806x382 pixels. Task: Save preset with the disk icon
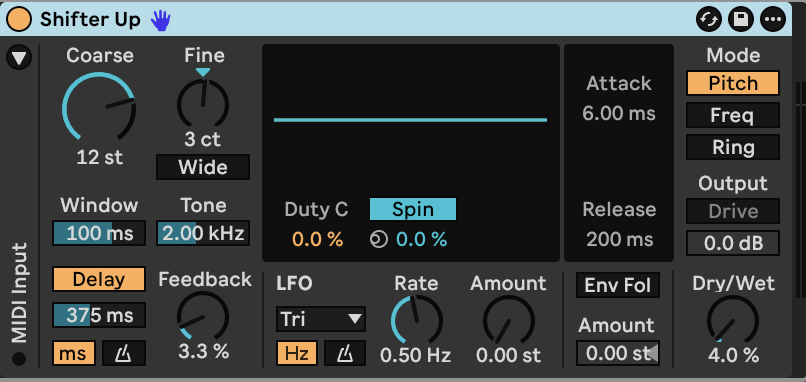coord(741,20)
